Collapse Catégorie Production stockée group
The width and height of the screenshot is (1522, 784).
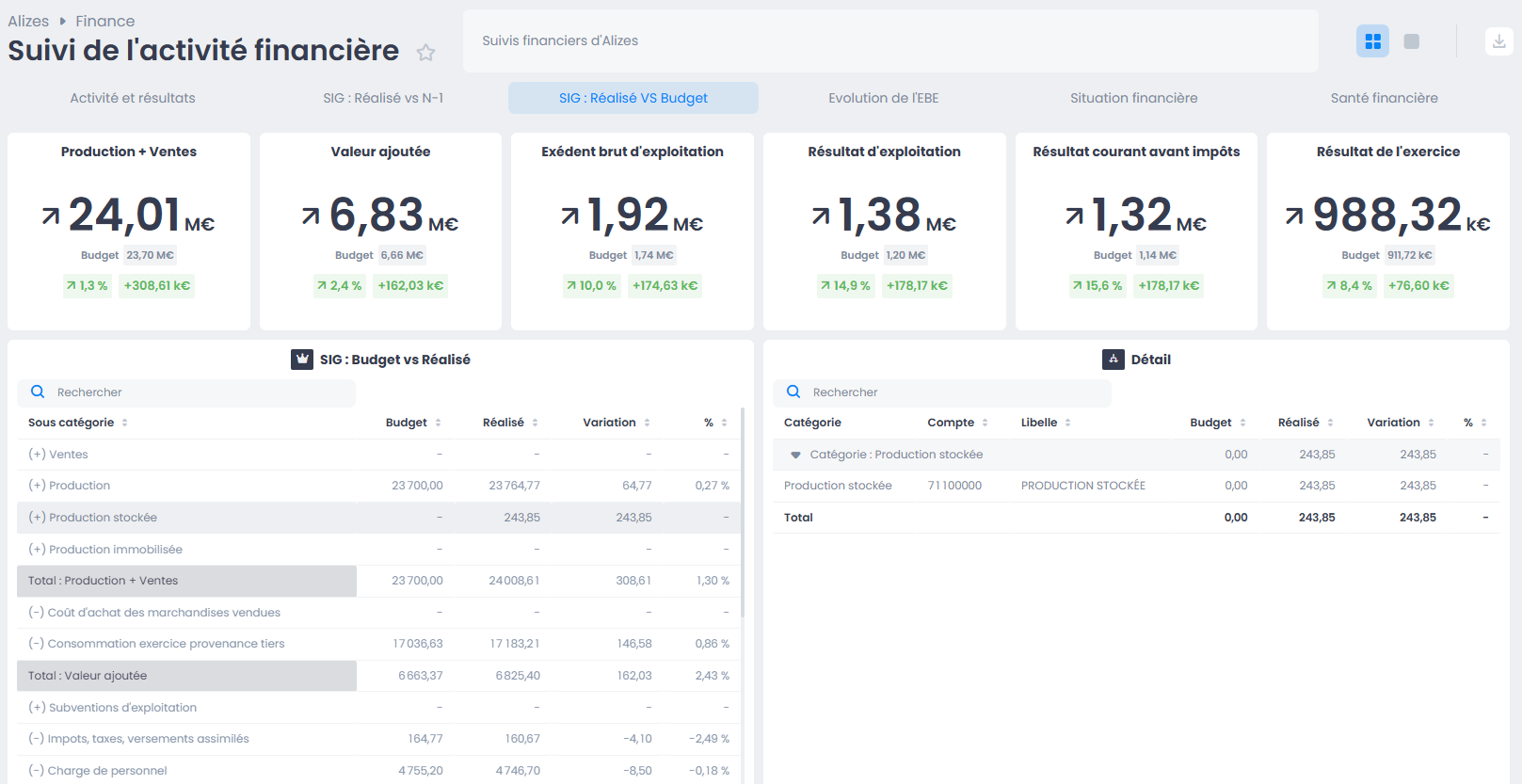(x=795, y=455)
